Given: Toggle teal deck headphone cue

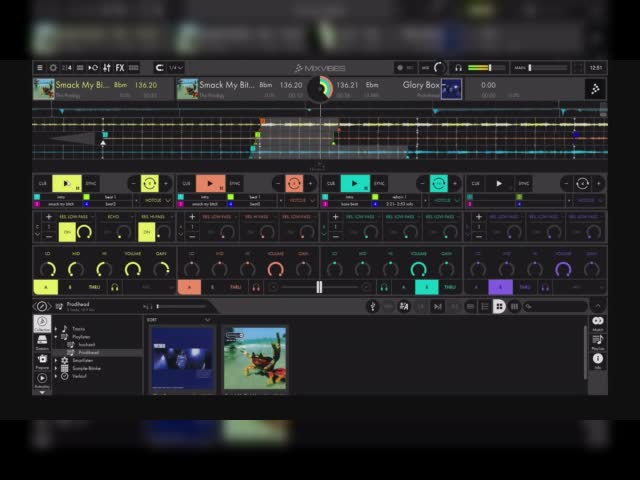Looking at the screenshot, I should pos(384,287).
